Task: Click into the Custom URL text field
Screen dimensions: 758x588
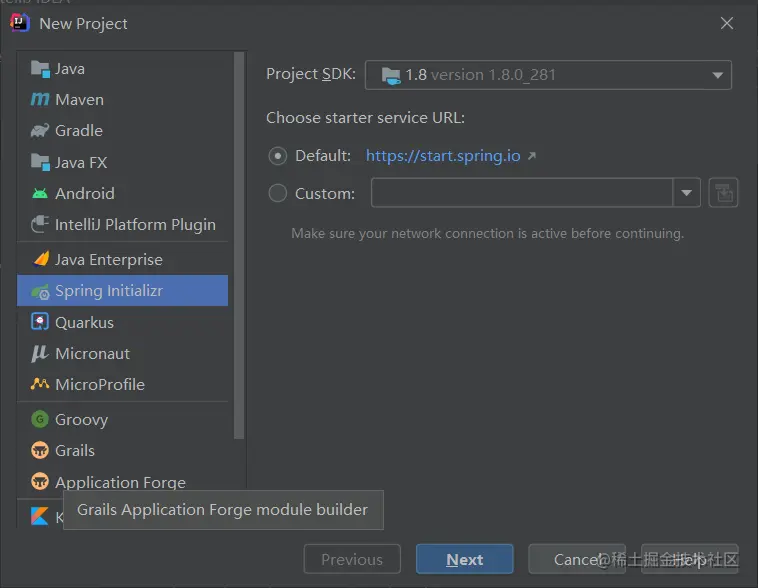Action: tap(522, 193)
